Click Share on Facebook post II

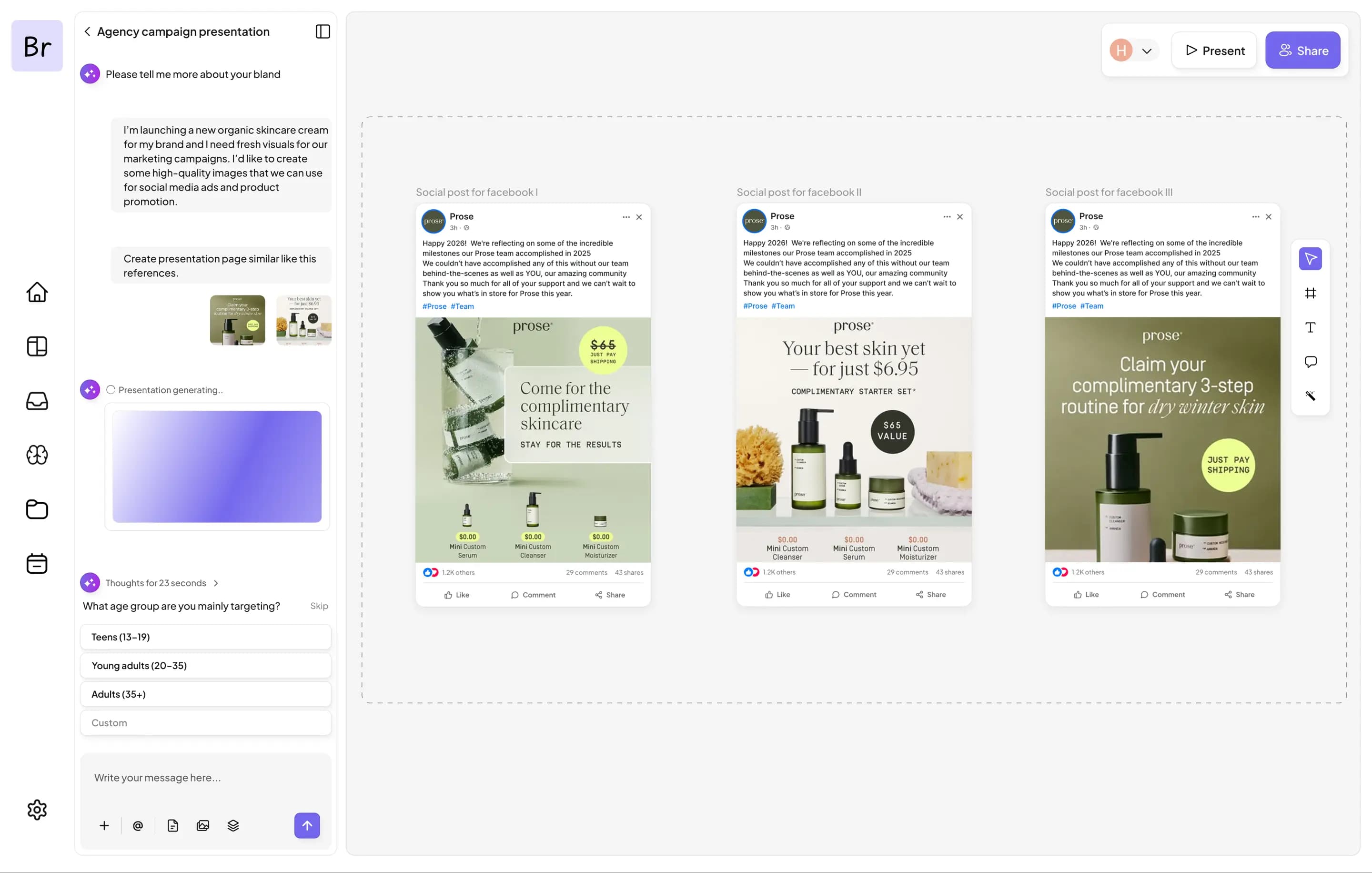(931, 594)
